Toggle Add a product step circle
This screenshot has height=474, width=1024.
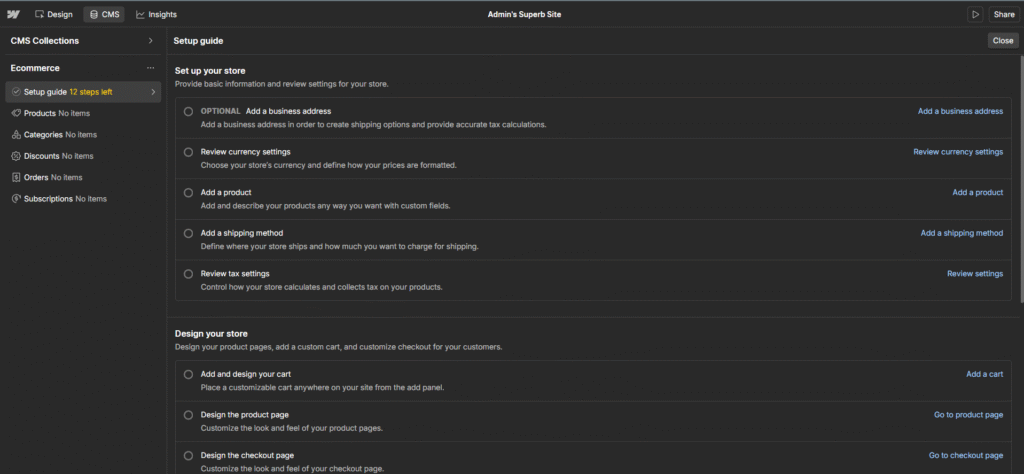[x=188, y=193]
